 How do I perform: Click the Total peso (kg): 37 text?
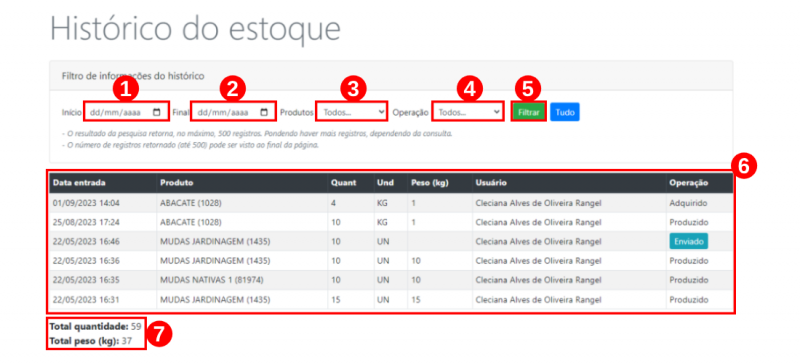(90, 341)
